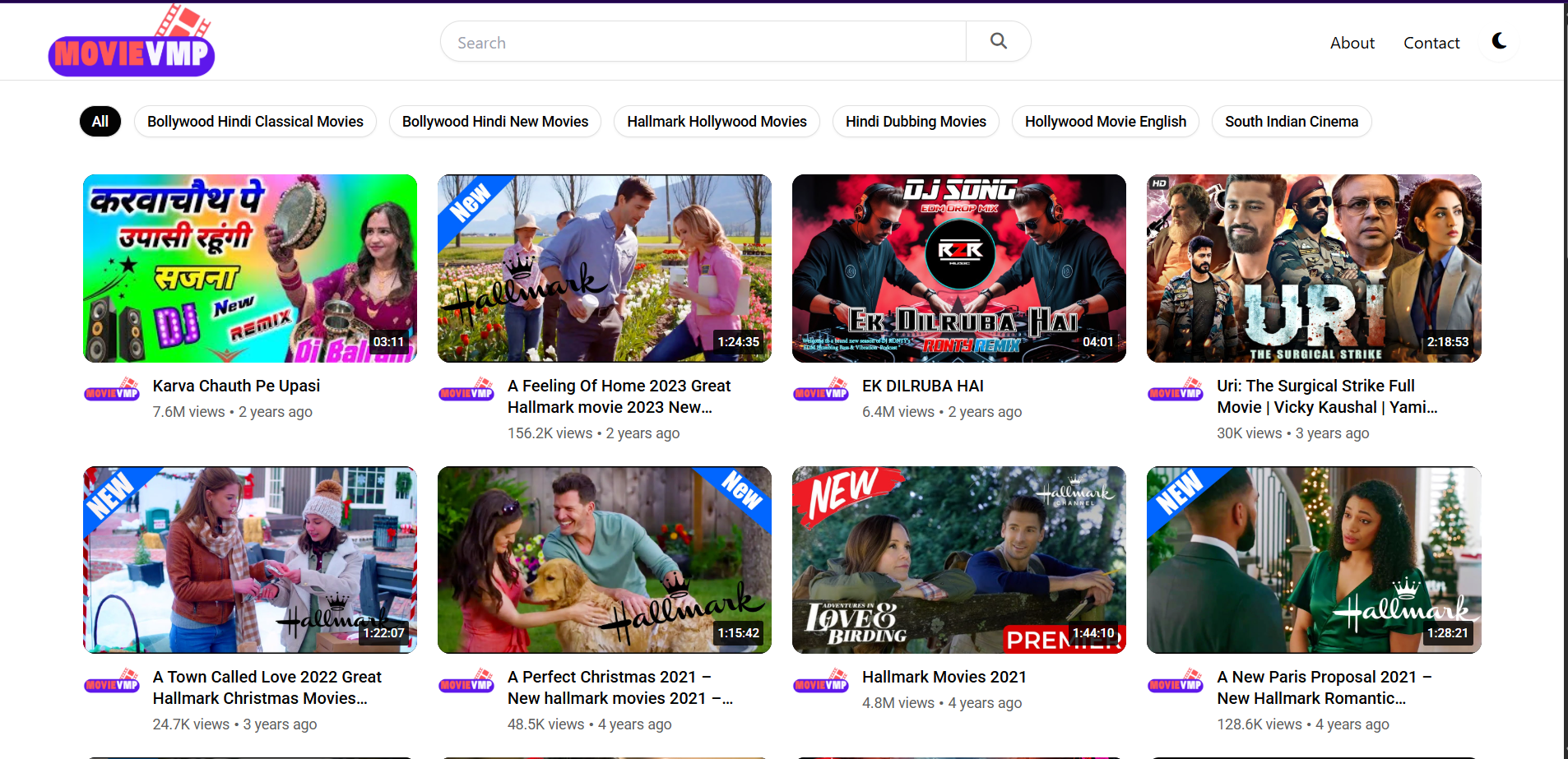Open the Uri movie thumbnail
The width and height of the screenshot is (1568, 759).
coord(1314,268)
